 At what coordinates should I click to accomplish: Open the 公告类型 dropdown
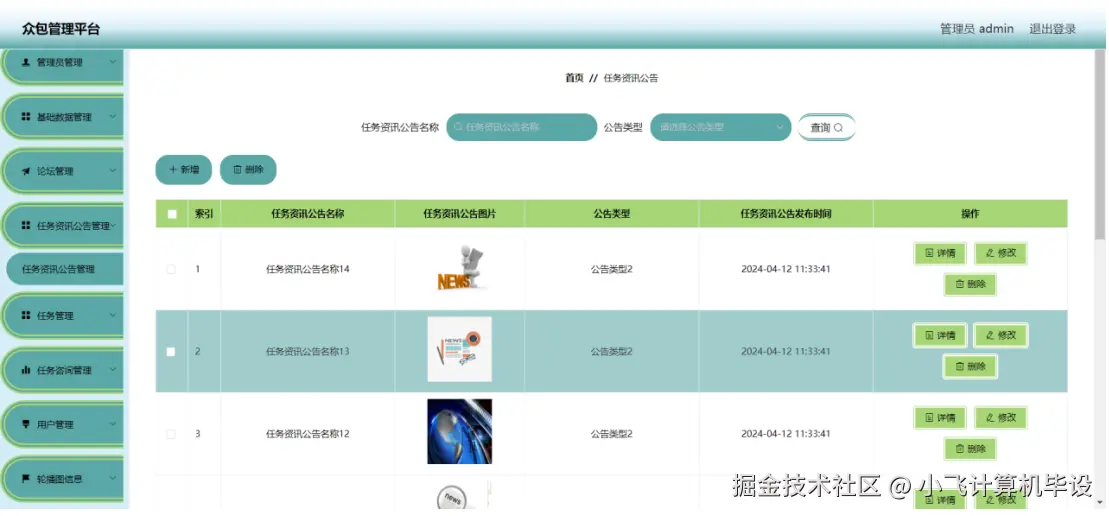pyautogui.click(x=720, y=127)
